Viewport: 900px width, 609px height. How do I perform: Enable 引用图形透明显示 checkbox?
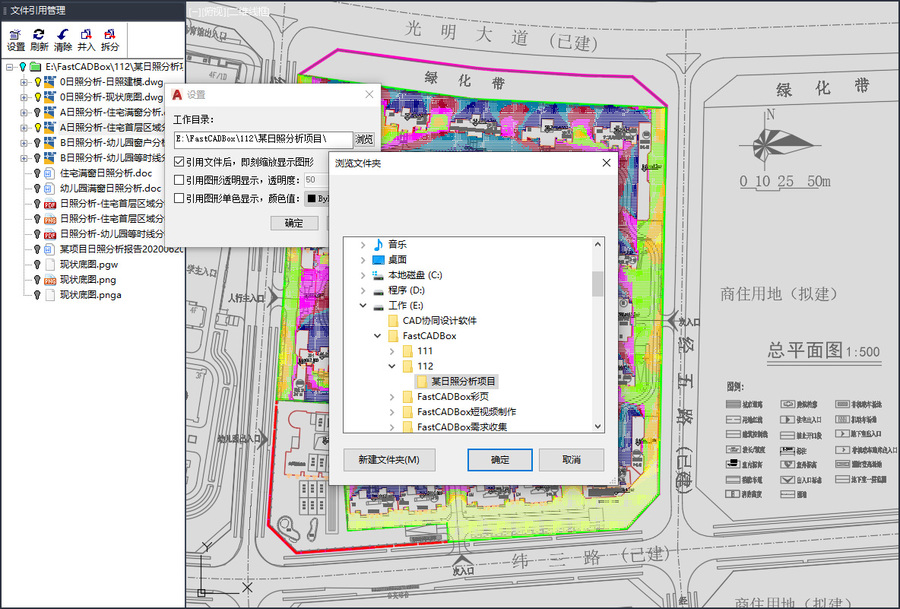click(x=179, y=180)
